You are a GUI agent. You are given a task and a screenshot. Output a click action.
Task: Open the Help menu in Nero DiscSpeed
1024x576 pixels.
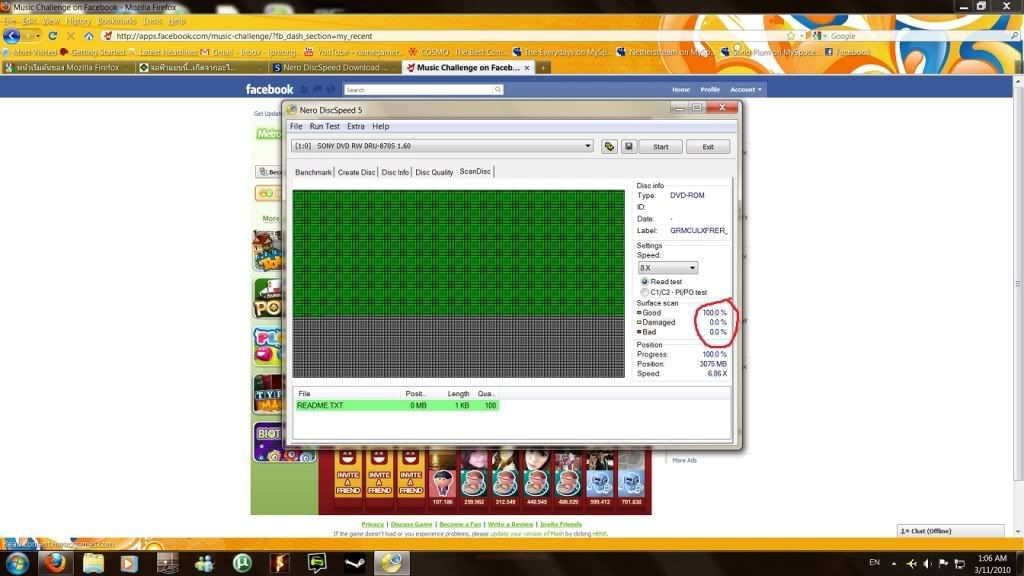(381, 126)
